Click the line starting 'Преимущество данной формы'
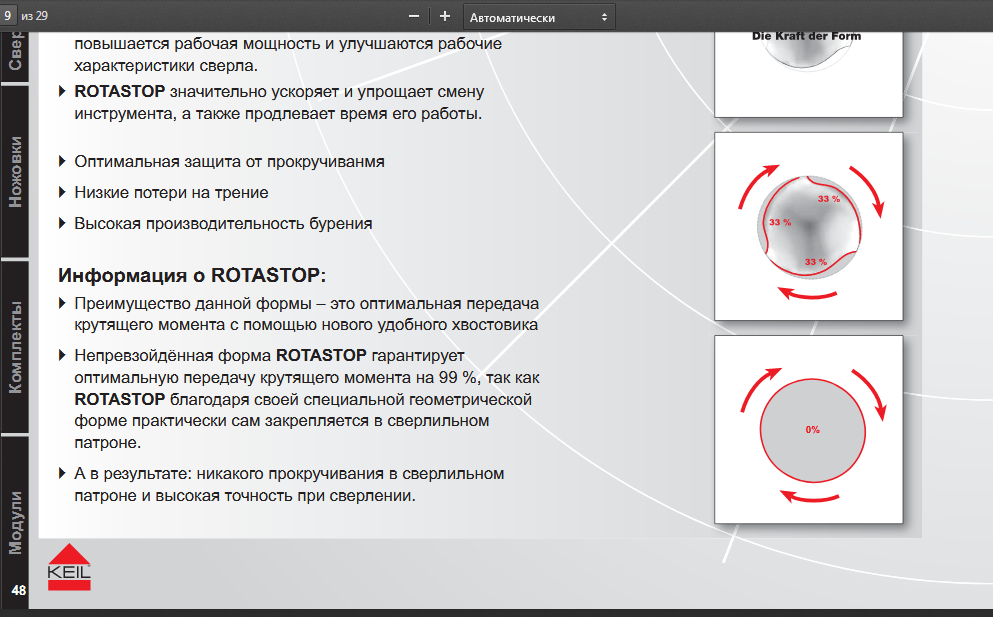Image resolution: width=993 pixels, height=617 pixels. click(x=307, y=304)
